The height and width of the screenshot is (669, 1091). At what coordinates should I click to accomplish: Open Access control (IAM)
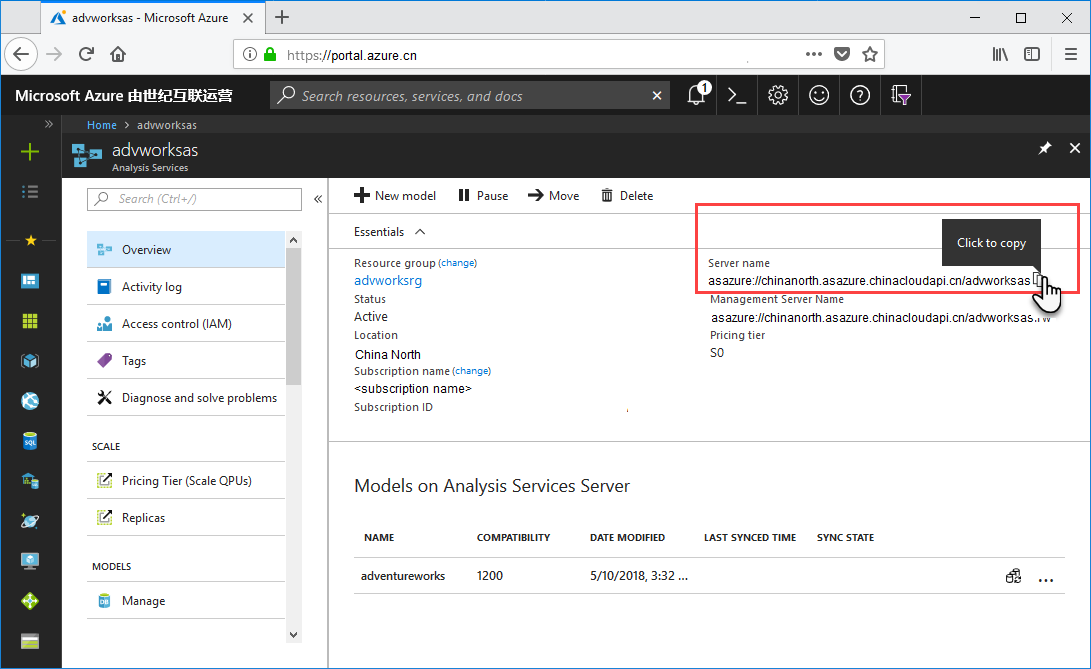186,324
